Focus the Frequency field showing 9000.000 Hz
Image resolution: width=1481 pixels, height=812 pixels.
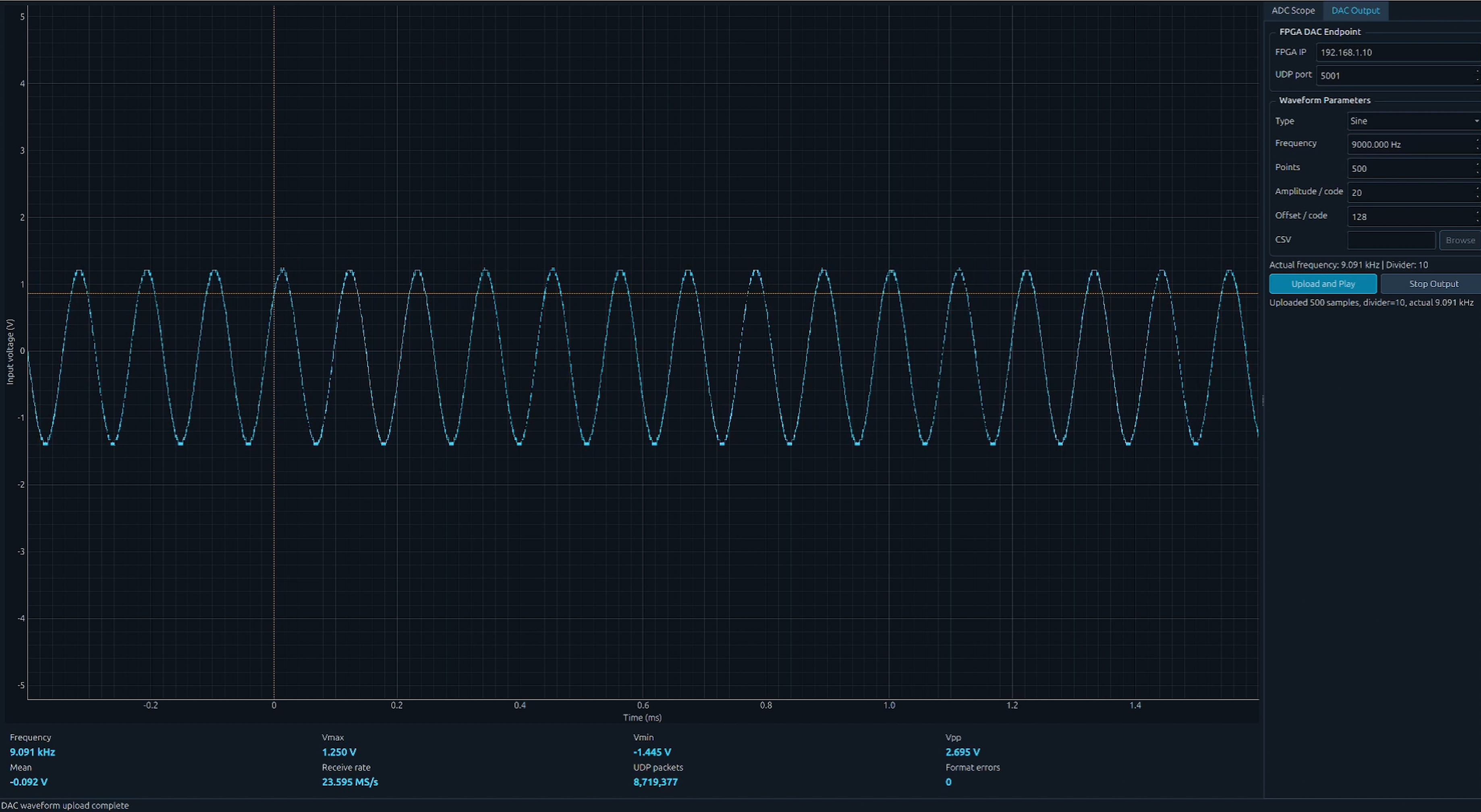tap(1414, 144)
